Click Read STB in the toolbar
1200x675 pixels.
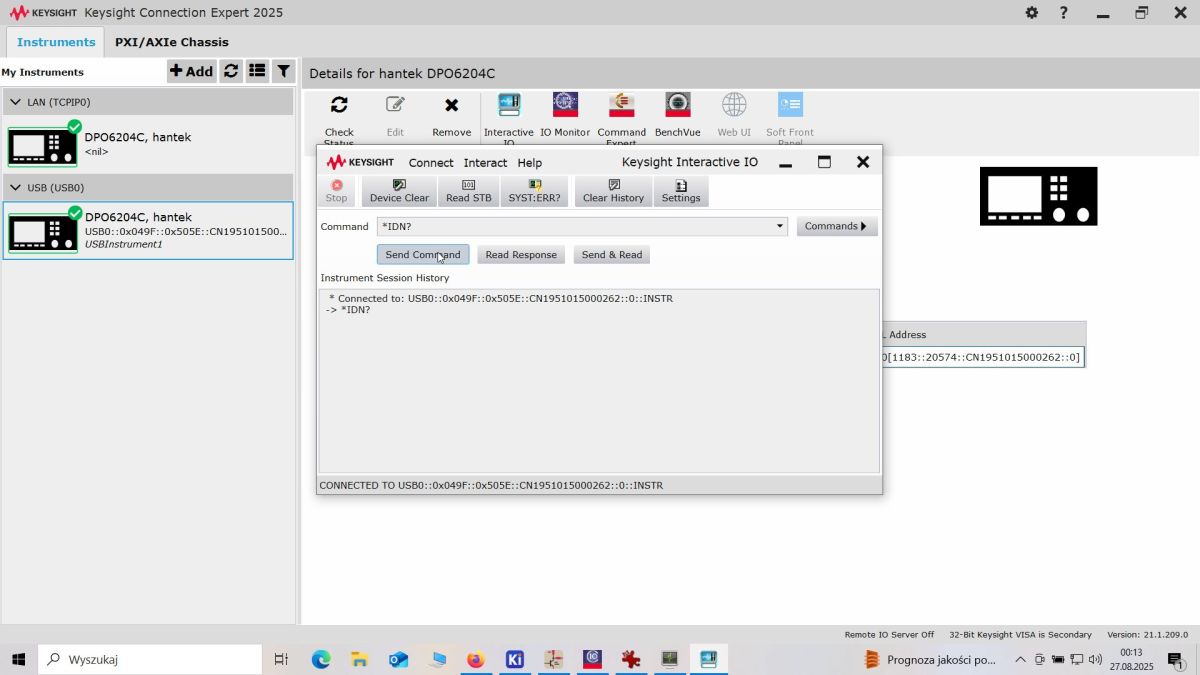click(x=469, y=191)
